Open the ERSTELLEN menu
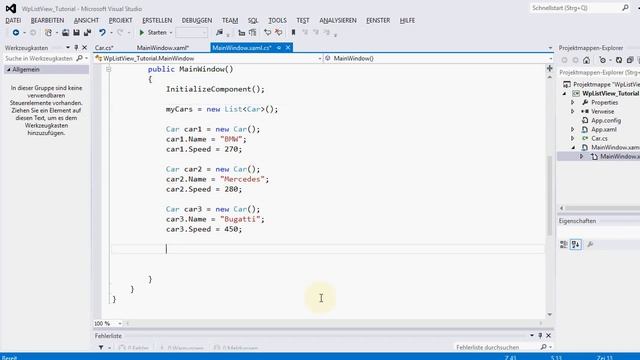This screenshot has height=360, width=640. click(157, 20)
